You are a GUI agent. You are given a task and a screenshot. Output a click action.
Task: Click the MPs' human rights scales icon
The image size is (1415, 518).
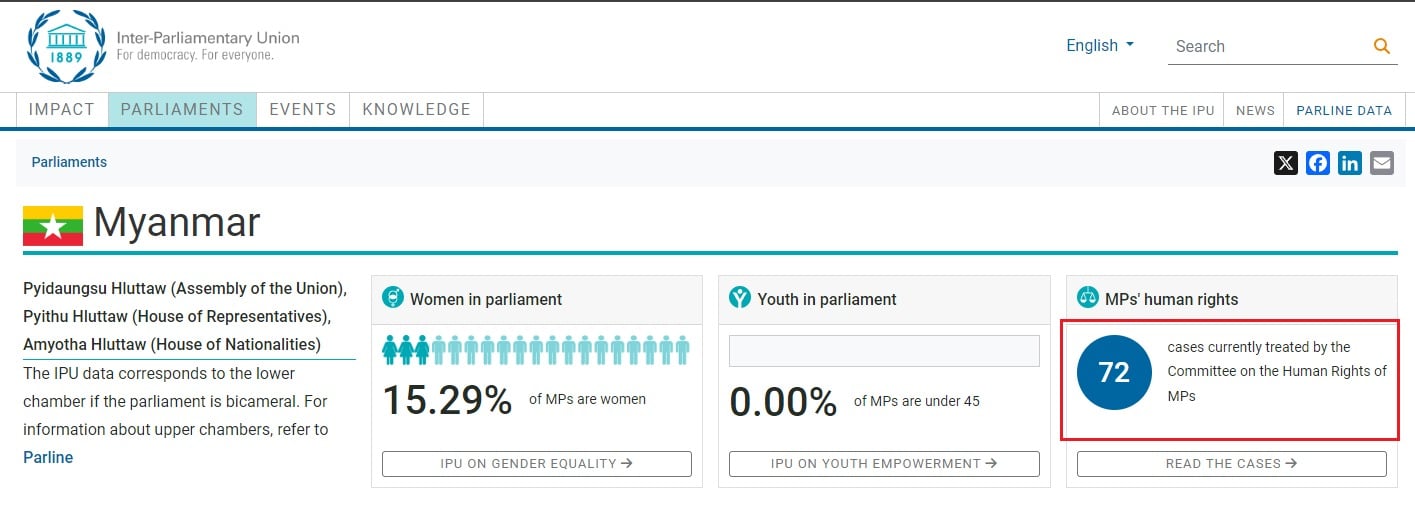coord(1087,298)
